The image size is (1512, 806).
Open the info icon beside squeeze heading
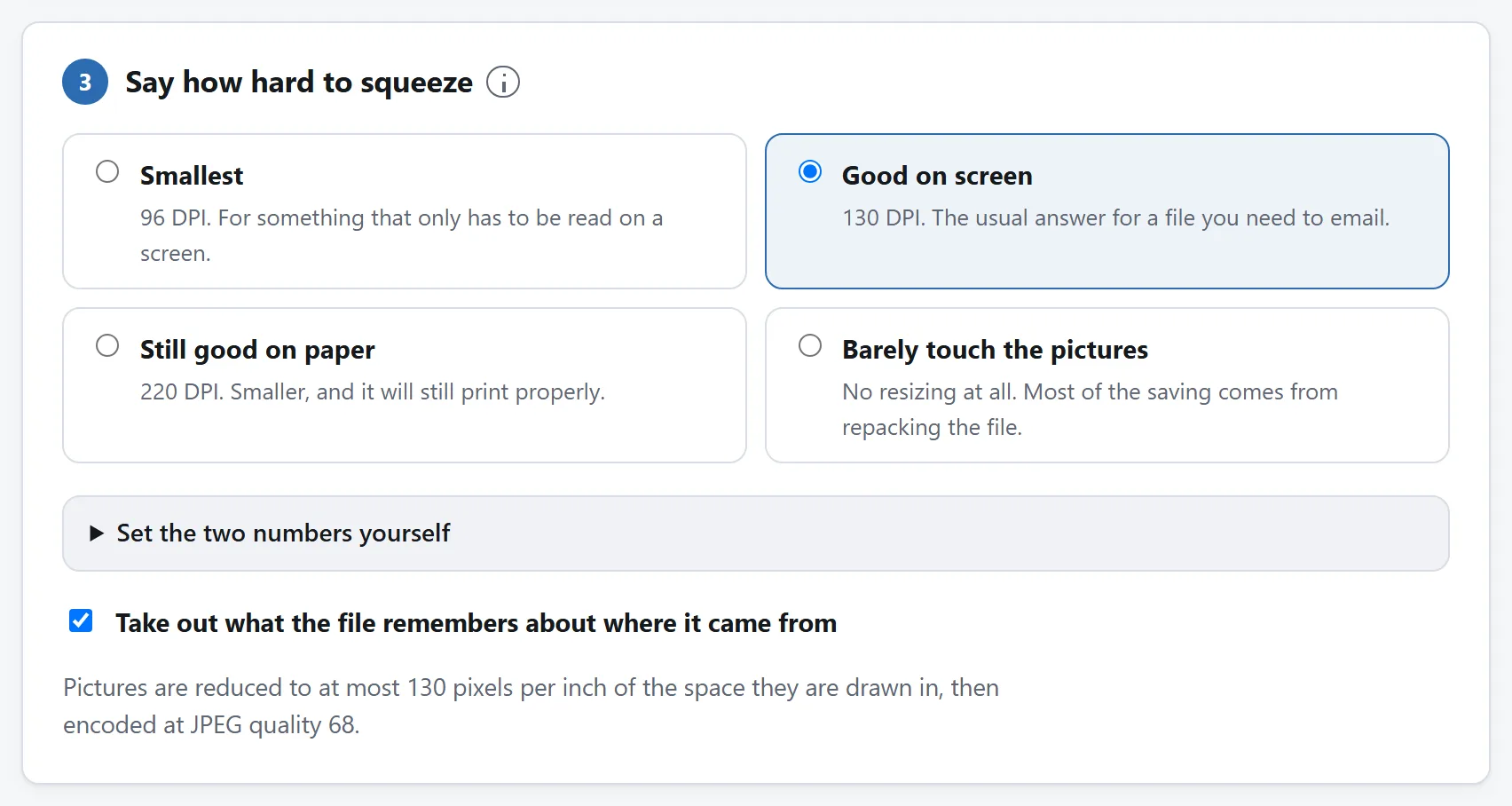pos(503,82)
